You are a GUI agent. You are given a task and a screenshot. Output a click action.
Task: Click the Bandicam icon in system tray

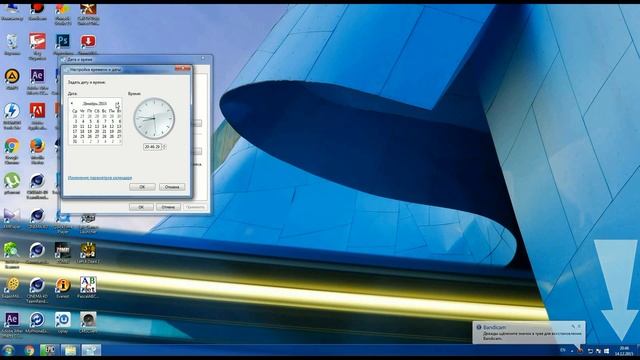580,351
